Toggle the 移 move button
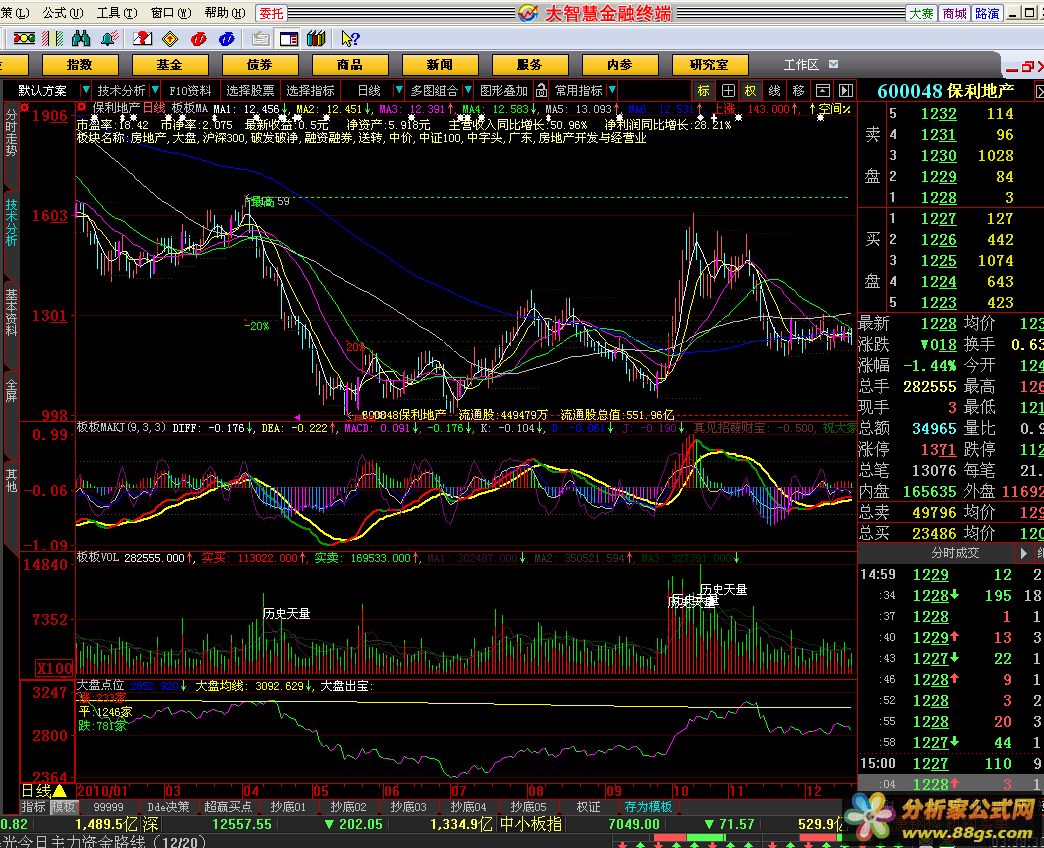This screenshot has height=848, width=1044. [x=798, y=91]
